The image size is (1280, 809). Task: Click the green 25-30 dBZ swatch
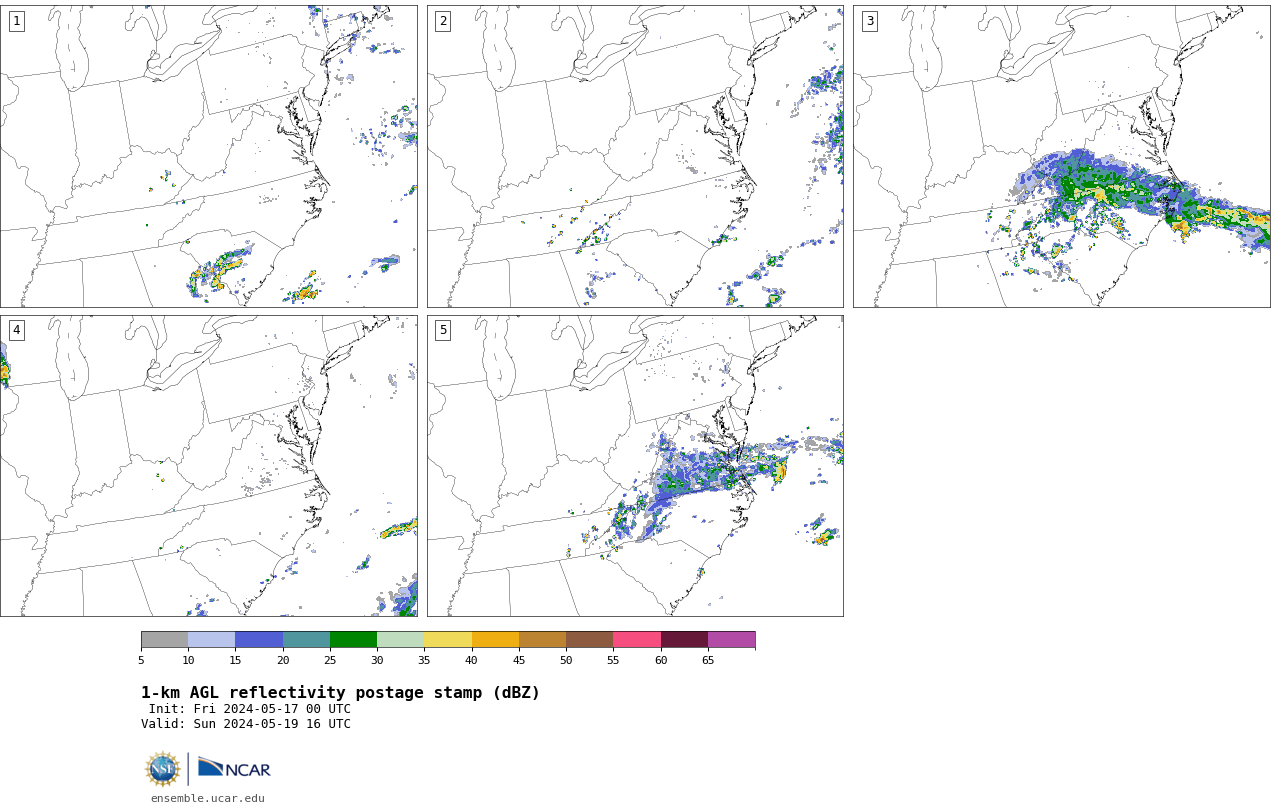click(353, 640)
